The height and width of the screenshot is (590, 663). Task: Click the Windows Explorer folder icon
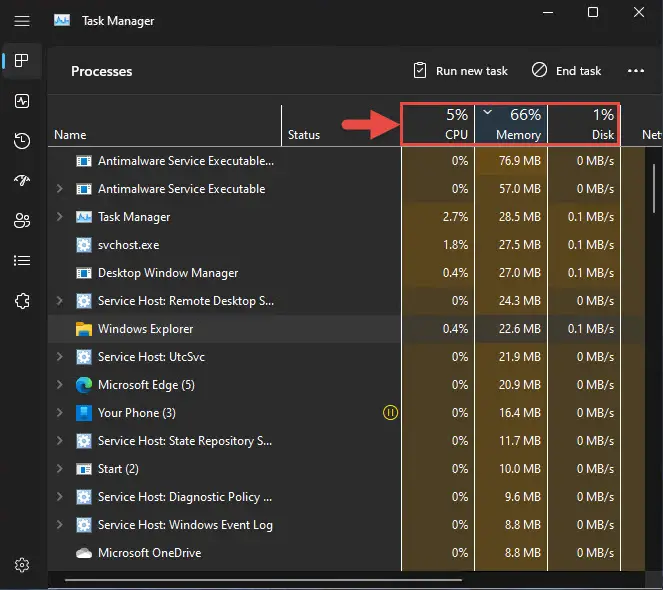coord(84,329)
